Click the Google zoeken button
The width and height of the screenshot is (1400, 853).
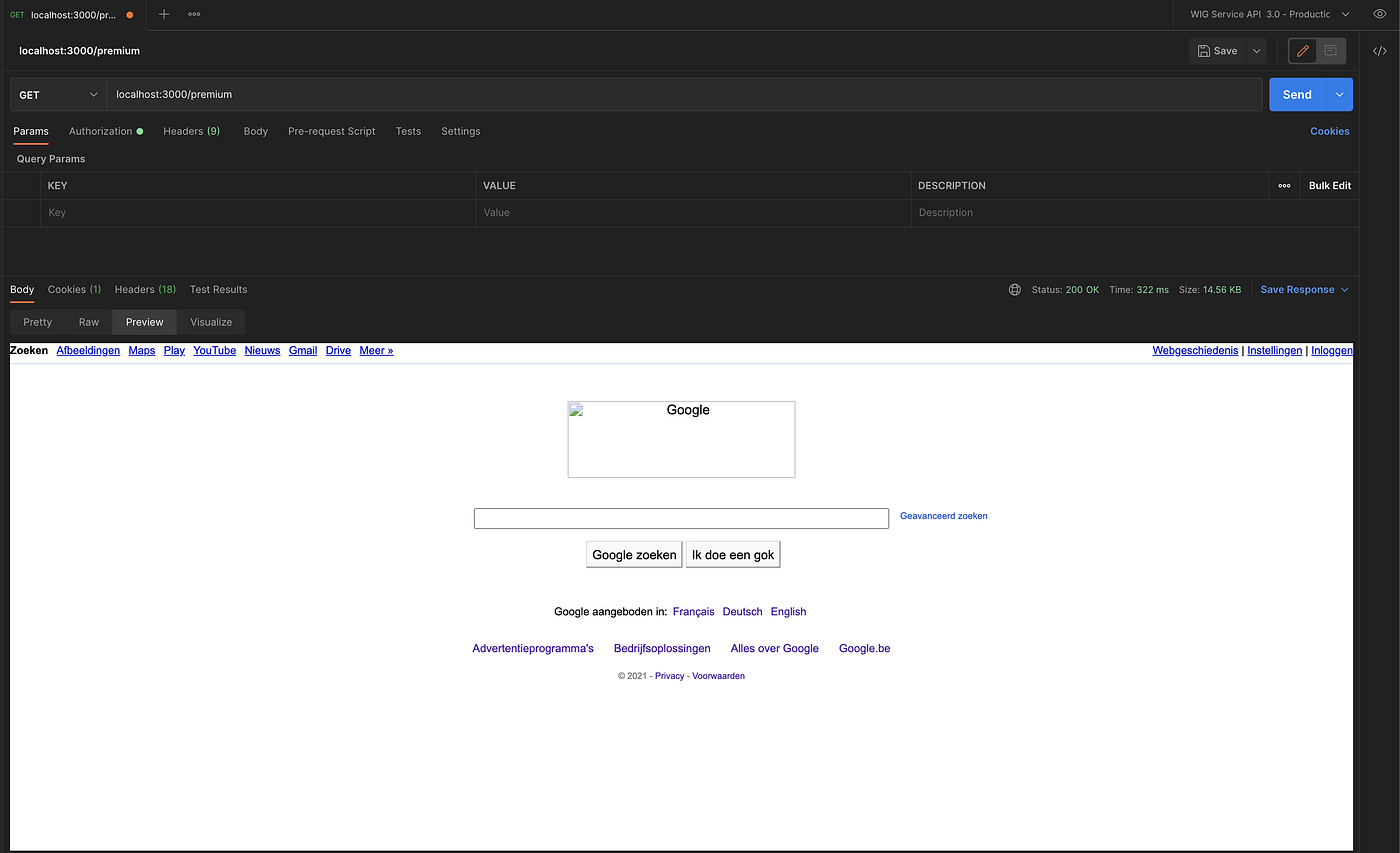tap(634, 555)
